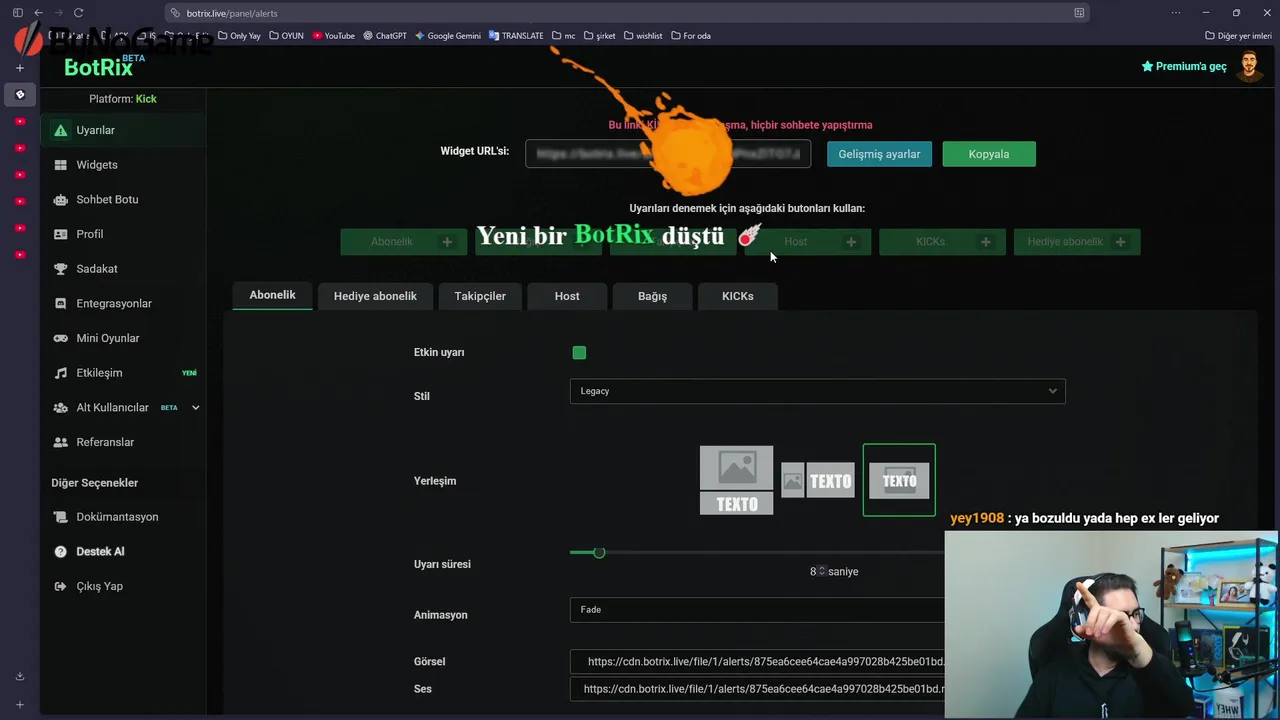This screenshot has height=720, width=1280.
Task: Open a new tab with the top plus icon
Action: 19,68
